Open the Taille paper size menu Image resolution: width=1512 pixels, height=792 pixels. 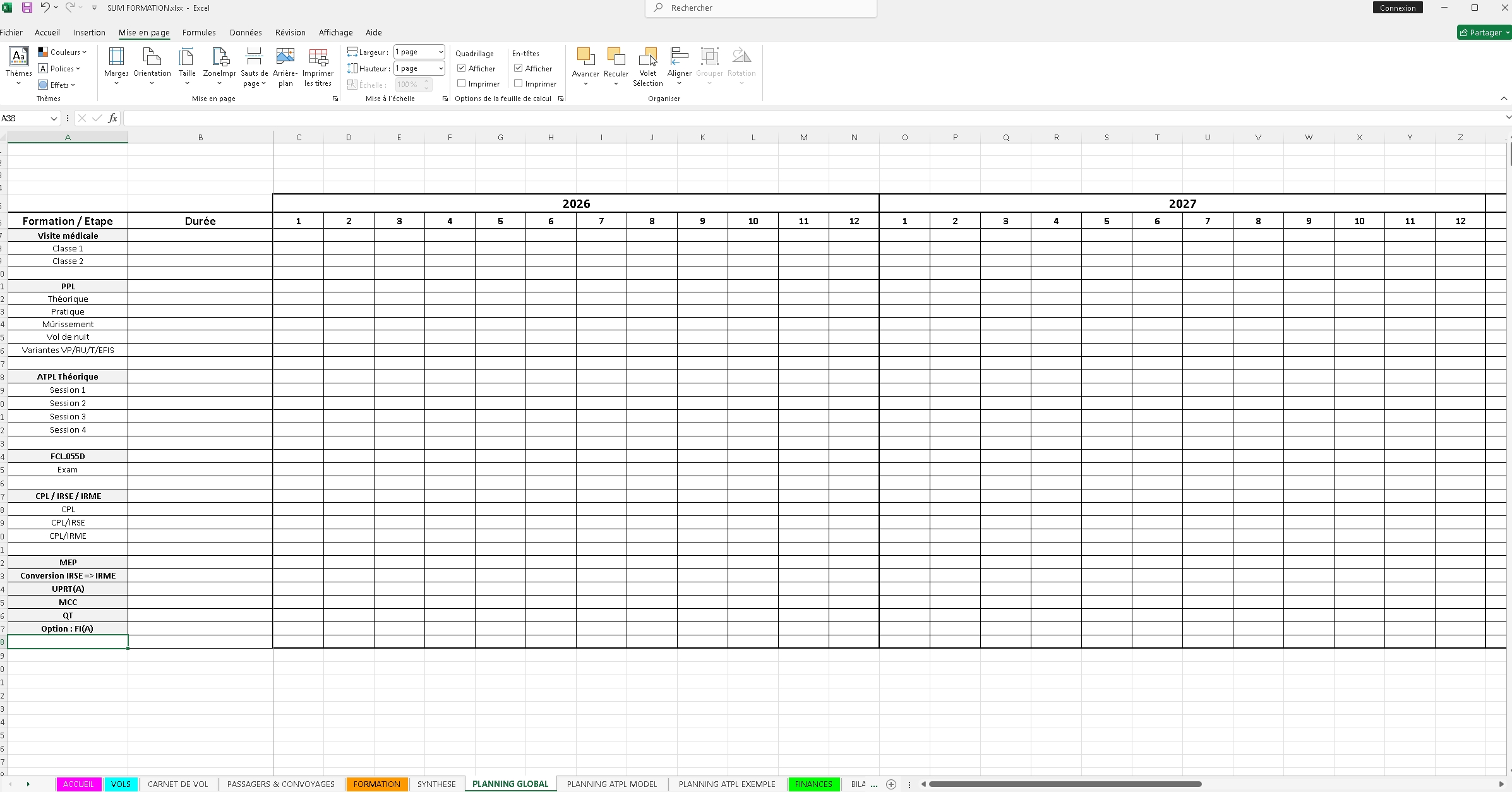pos(187,65)
